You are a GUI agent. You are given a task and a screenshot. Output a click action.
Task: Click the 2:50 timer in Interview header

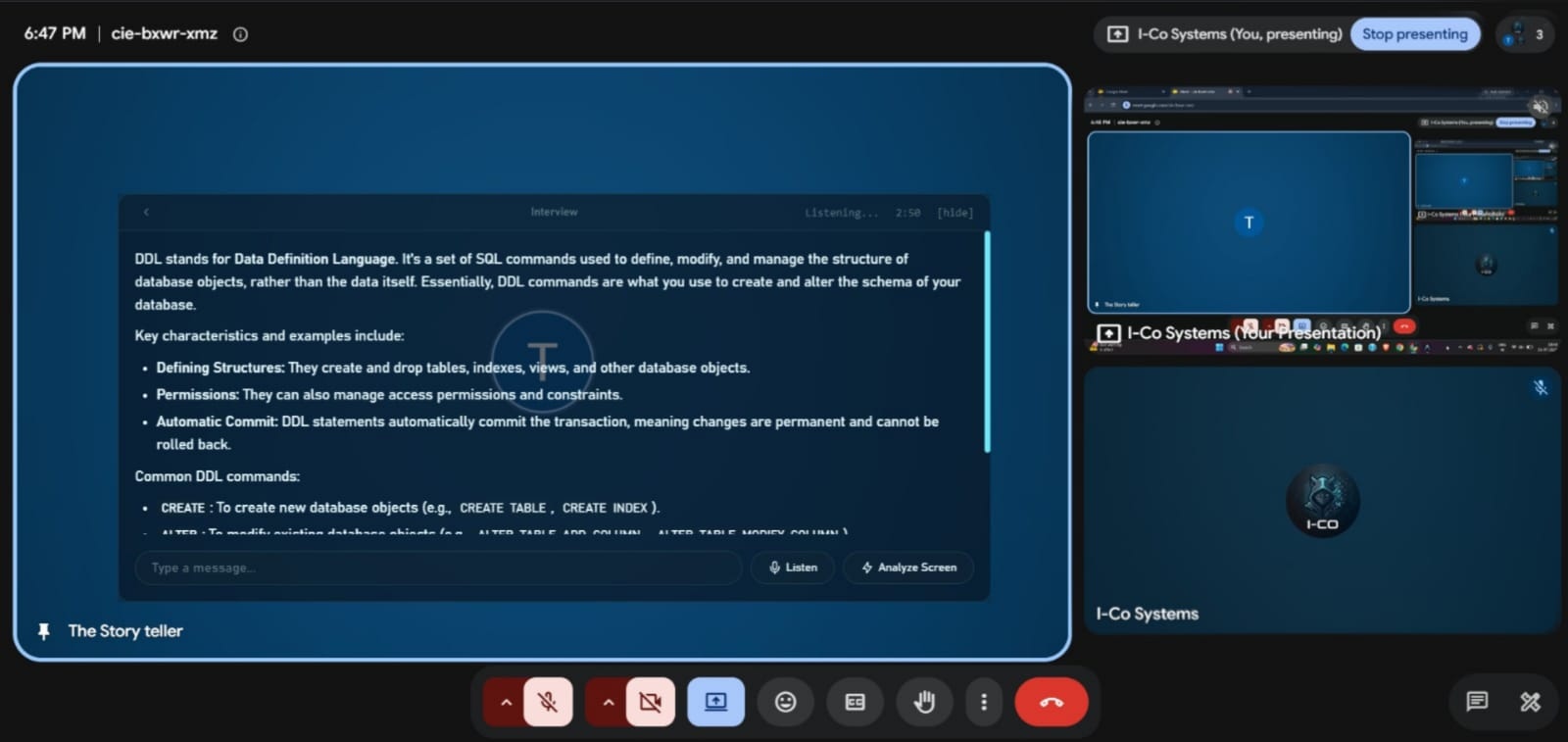click(907, 213)
